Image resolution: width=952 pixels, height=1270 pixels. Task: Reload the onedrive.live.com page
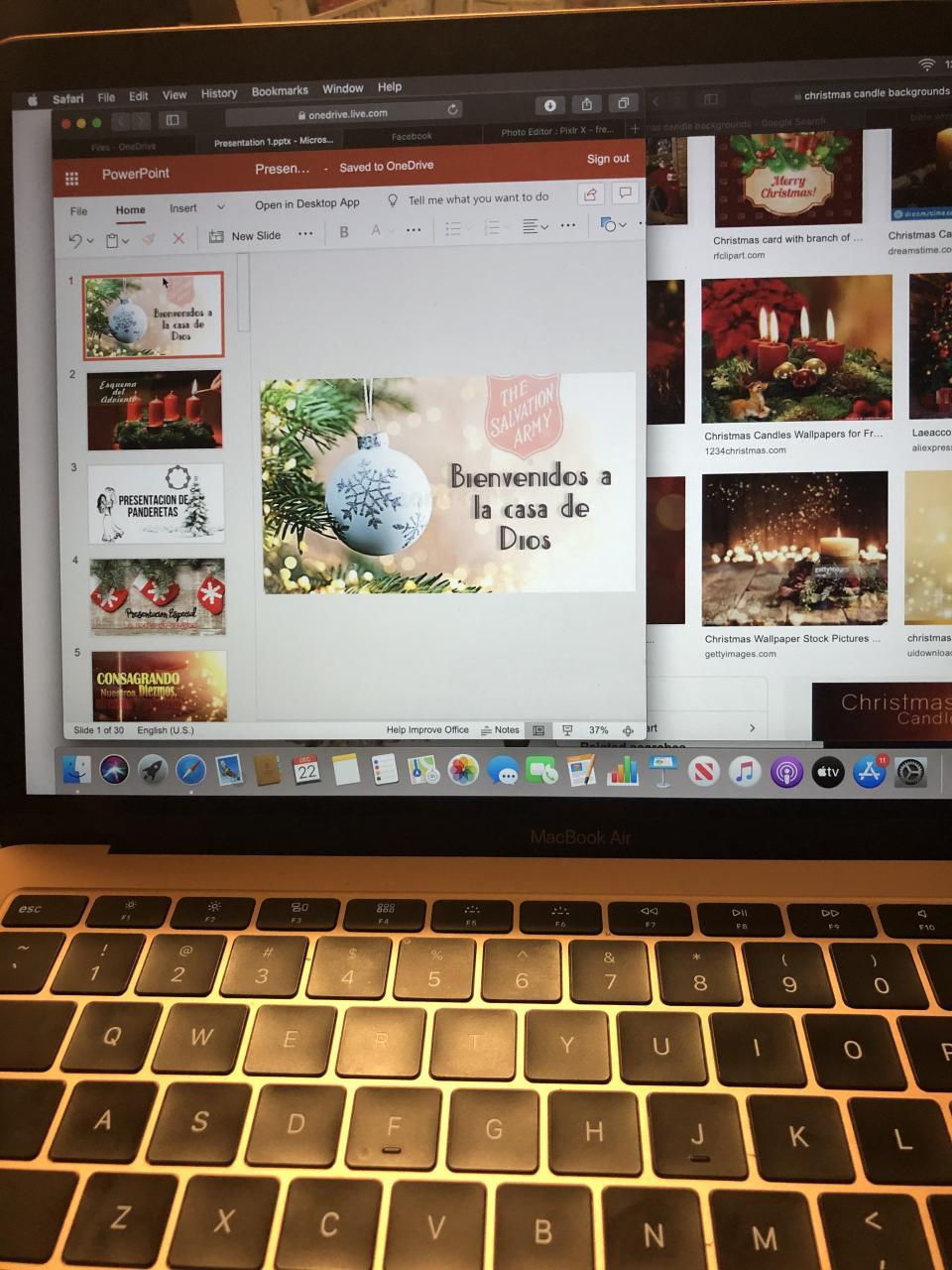point(453,109)
